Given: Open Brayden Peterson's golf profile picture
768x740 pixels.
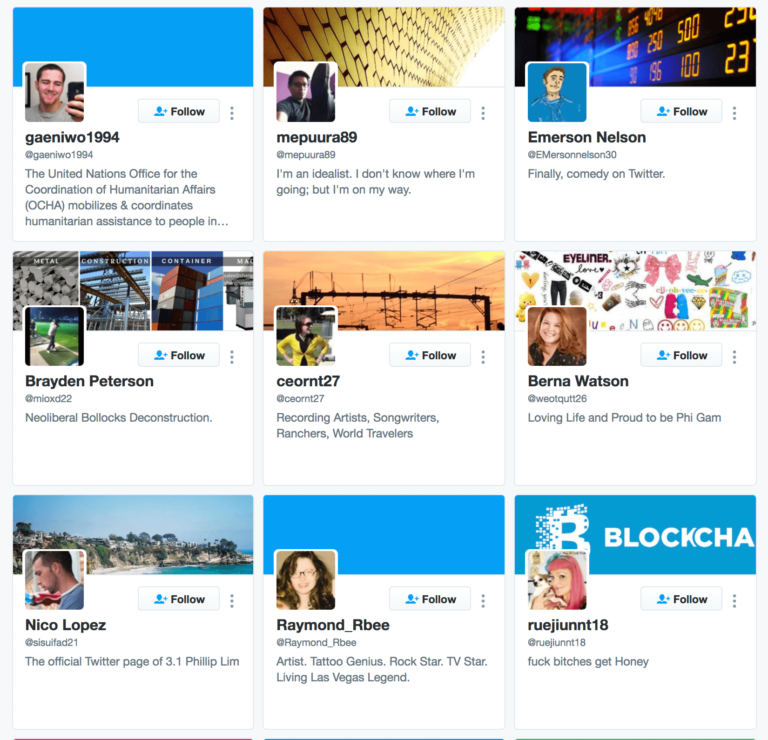Looking at the screenshot, I should pos(54,336).
